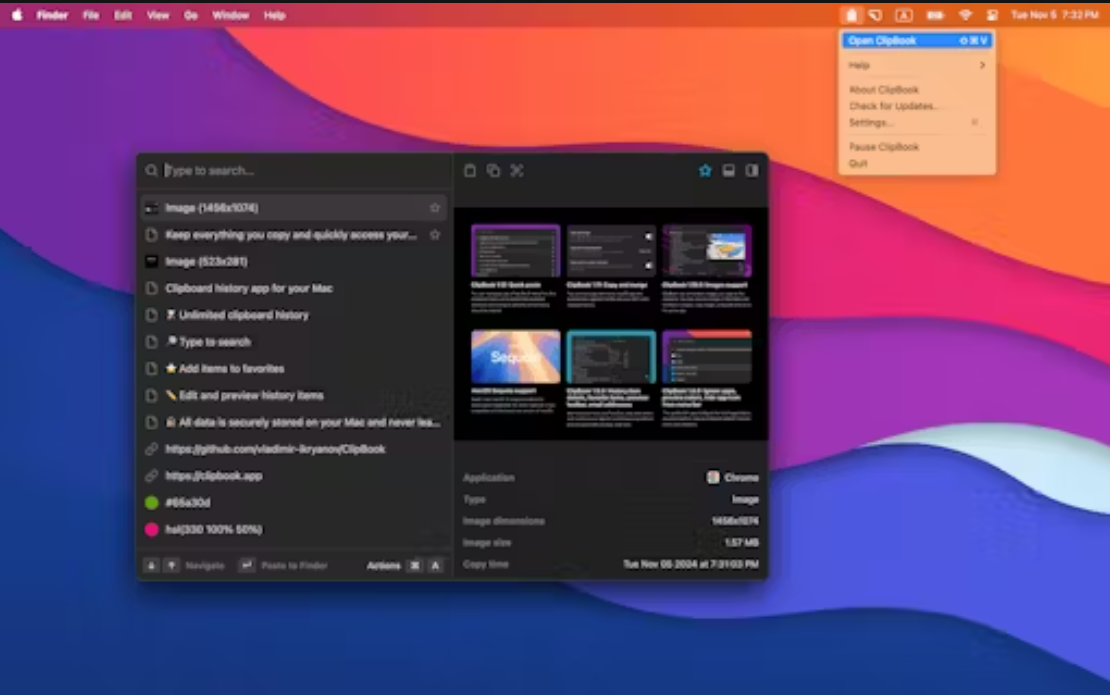1110x695 pixels.
Task: Click the Wi-Fi status icon
Action: (965, 15)
